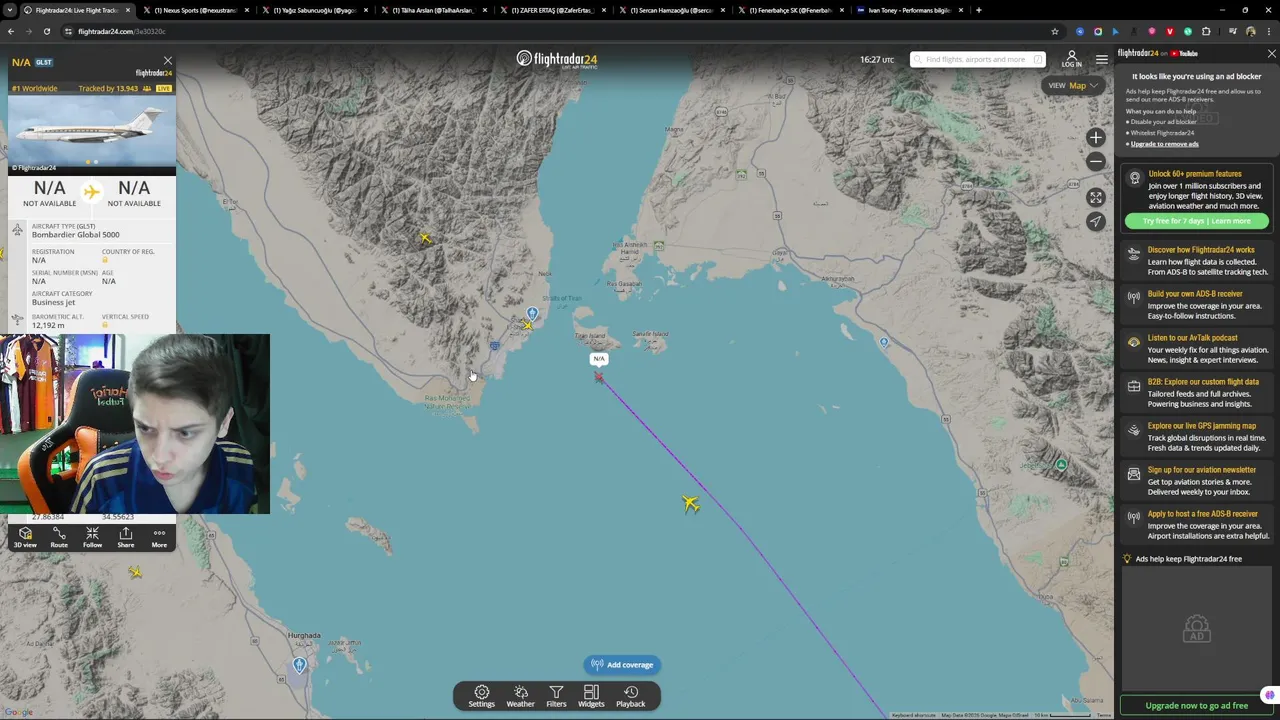Screen dimensions: 1280x720
Task: Open the hamburger main menu
Action: tap(1101, 60)
